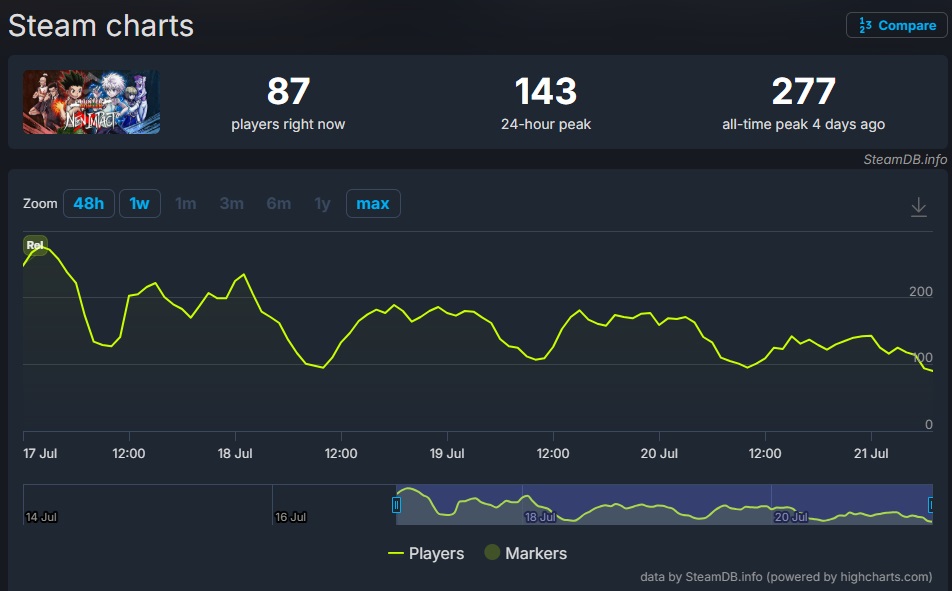
Task: Click the data by SteamDB.info footer
Action: 786,576
